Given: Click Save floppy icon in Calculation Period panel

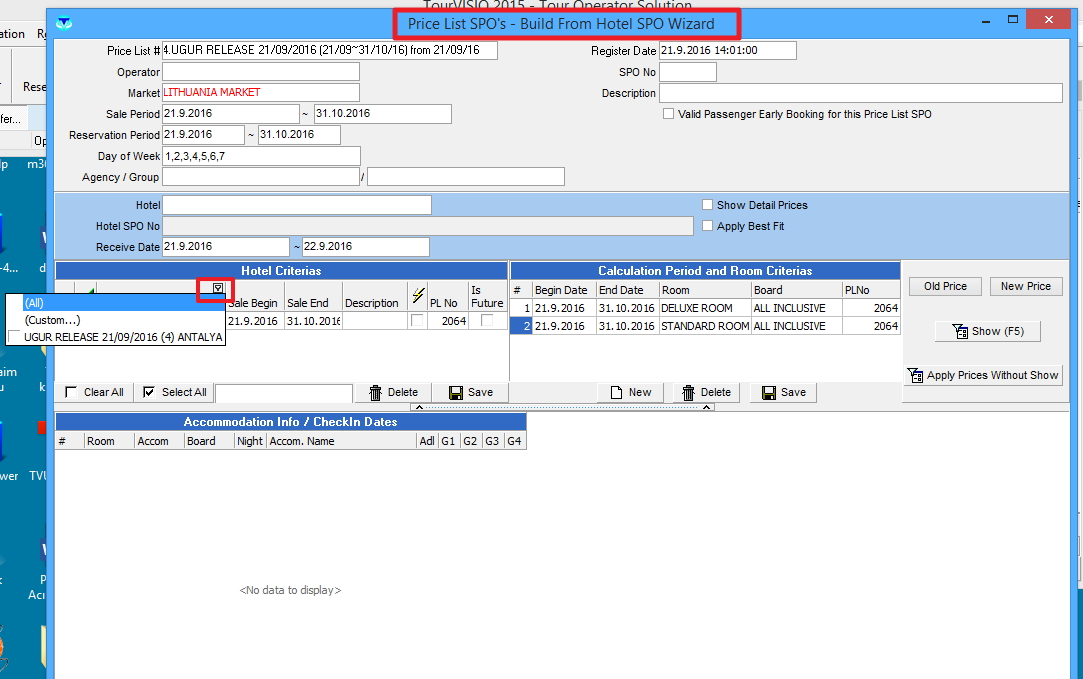Looking at the screenshot, I should [x=769, y=393].
